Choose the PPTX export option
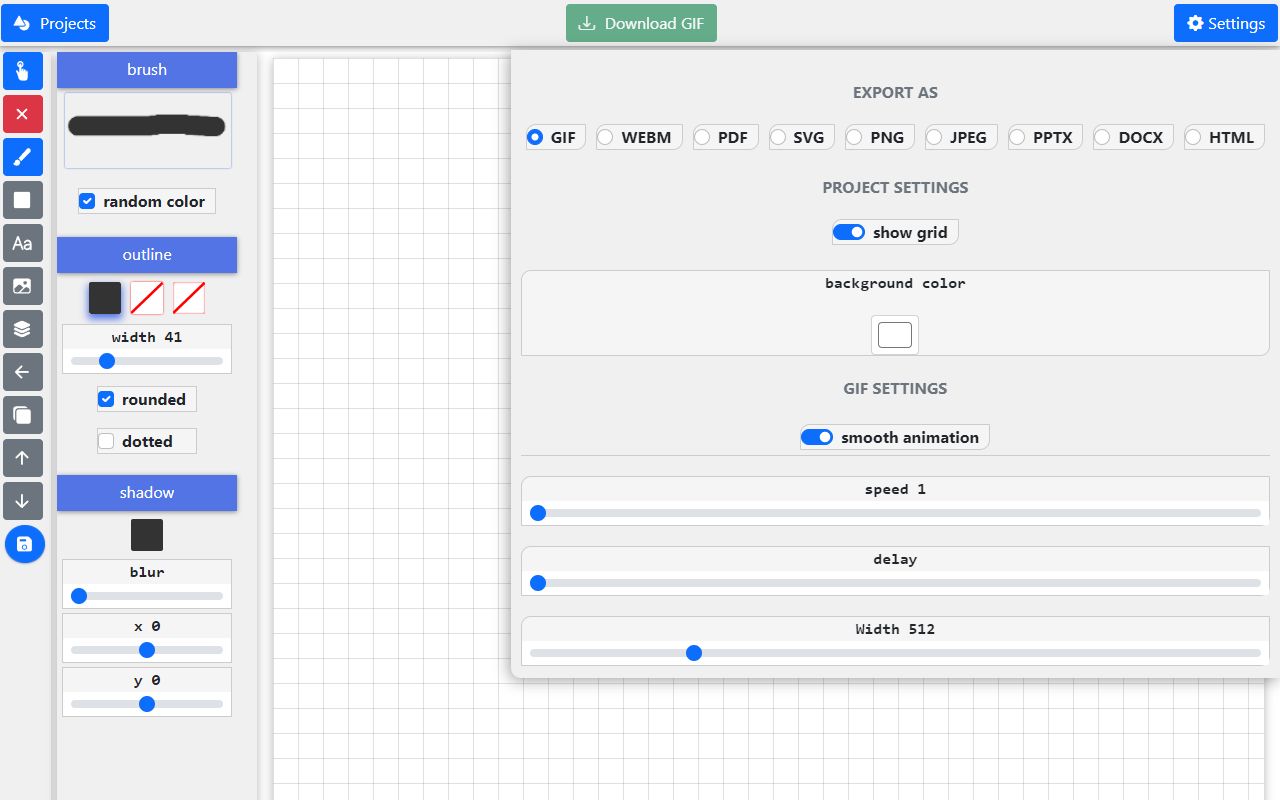Image resolution: width=1280 pixels, height=800 pixels. [1017, 137]
